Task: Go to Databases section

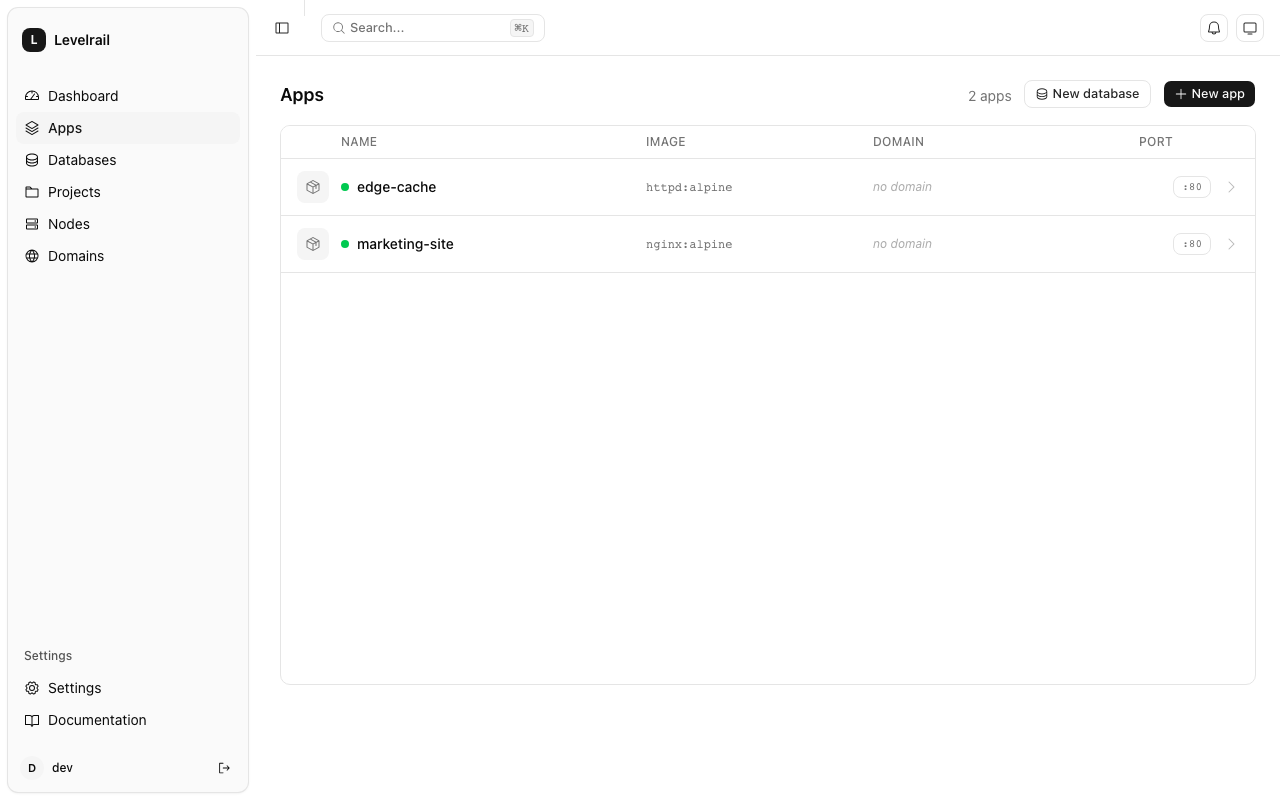Action: (128, 160)
